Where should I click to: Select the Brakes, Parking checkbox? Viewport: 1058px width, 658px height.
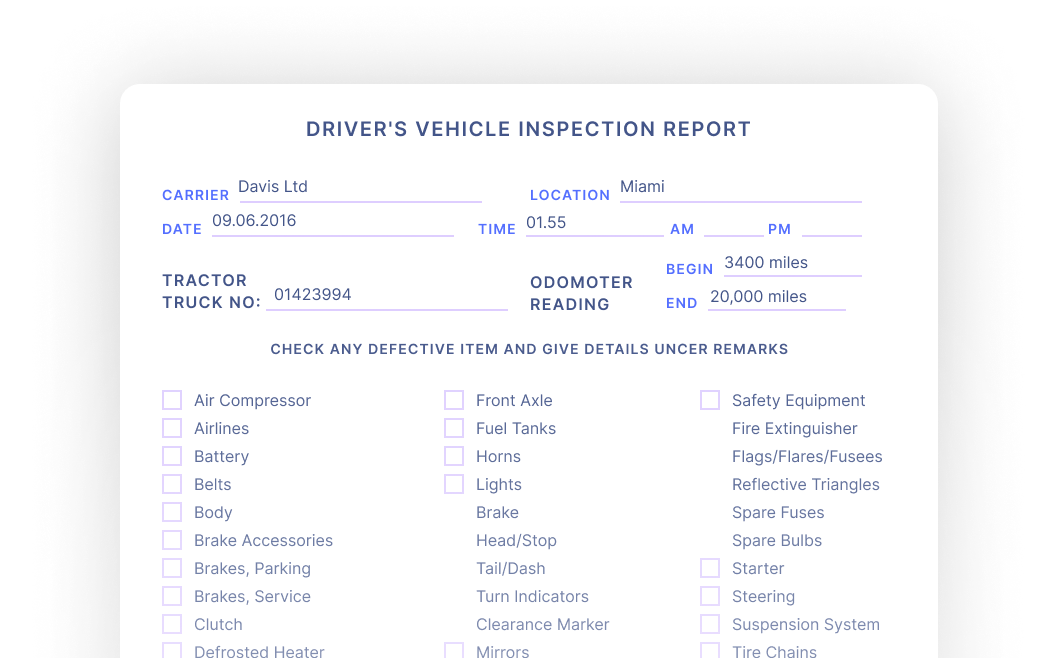coord(171,567)
